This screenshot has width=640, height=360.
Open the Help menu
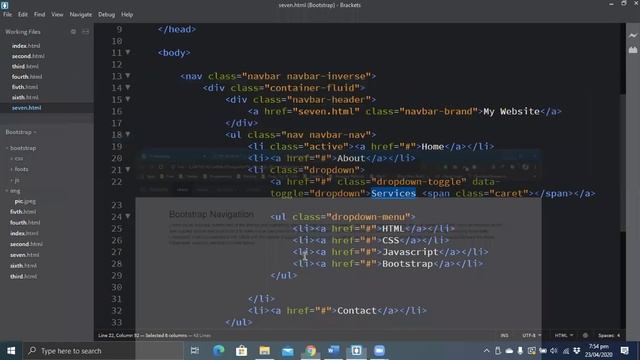click(x=127, y=14)
